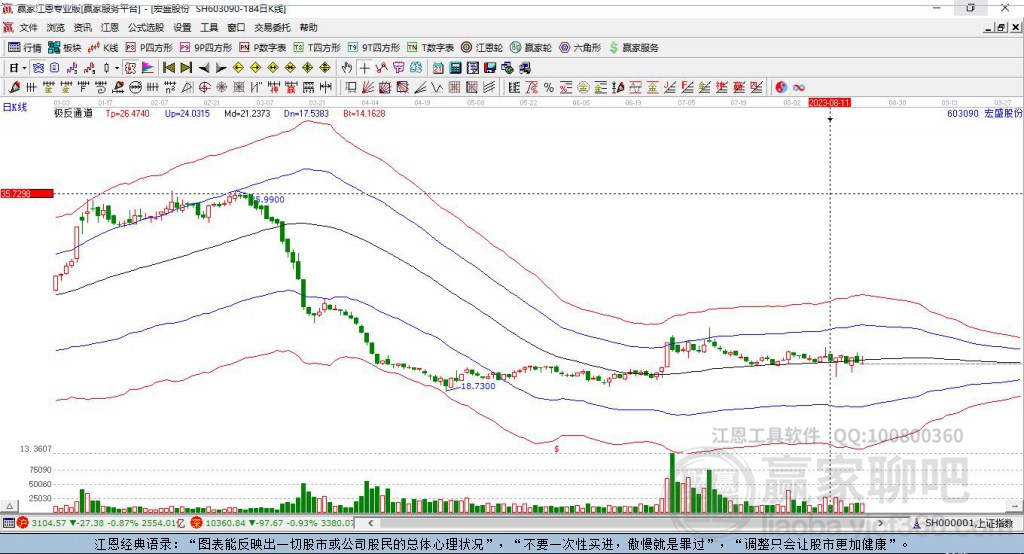Open the P数字表 tool
This screenshot has width=1024, height=554.
coord(263,48)
